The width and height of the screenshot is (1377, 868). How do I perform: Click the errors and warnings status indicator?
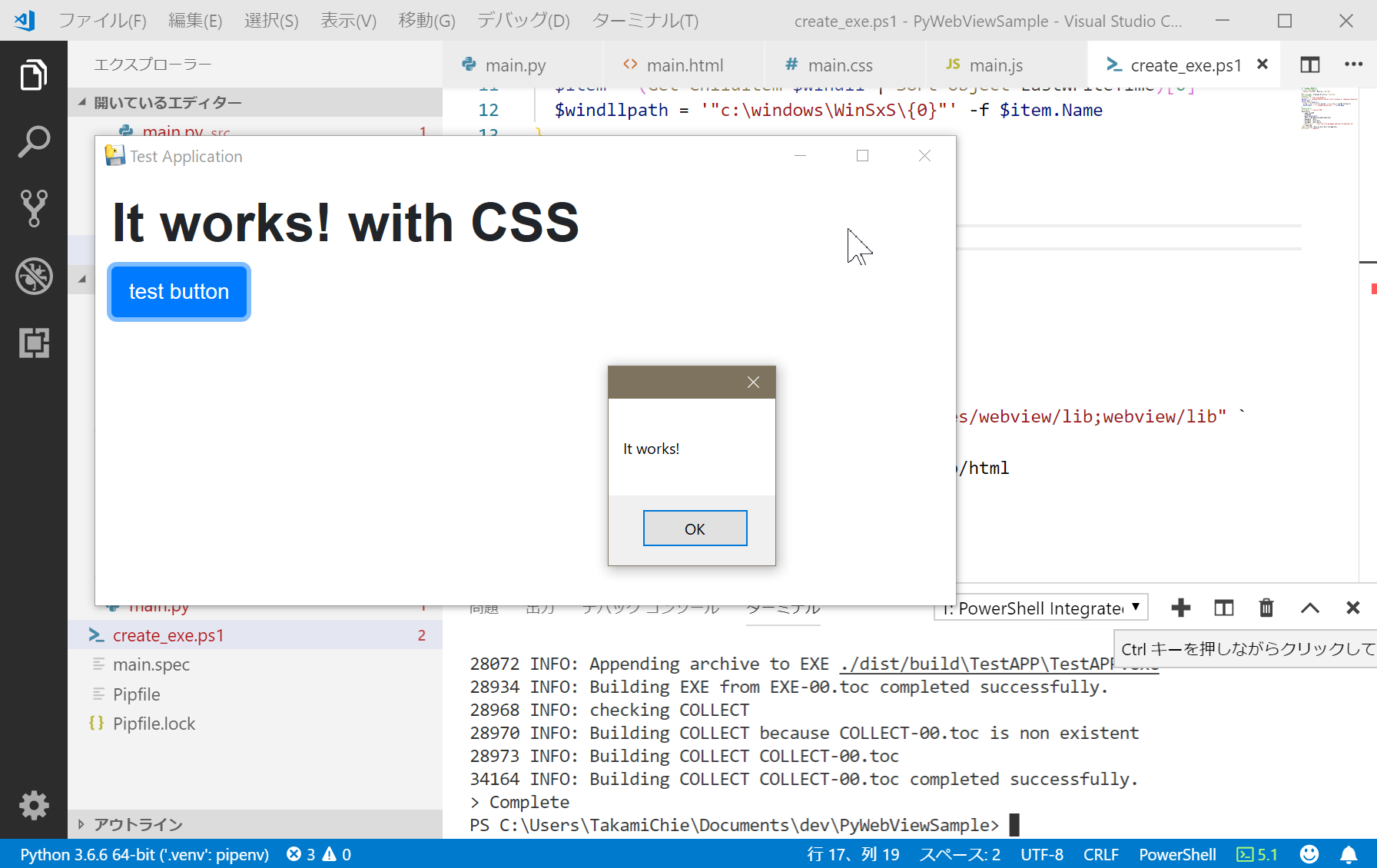tap(318, 854)
